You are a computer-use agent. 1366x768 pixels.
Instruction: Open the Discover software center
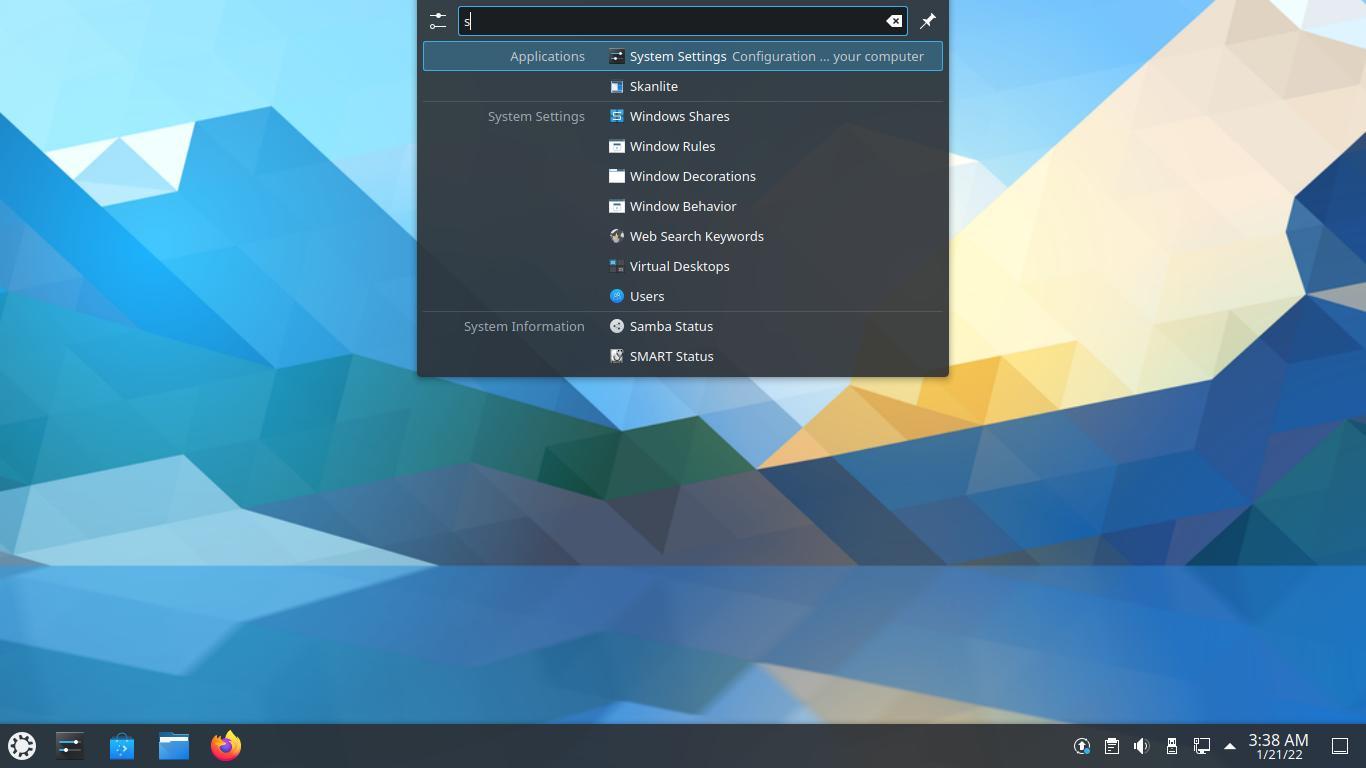(121, 745)
